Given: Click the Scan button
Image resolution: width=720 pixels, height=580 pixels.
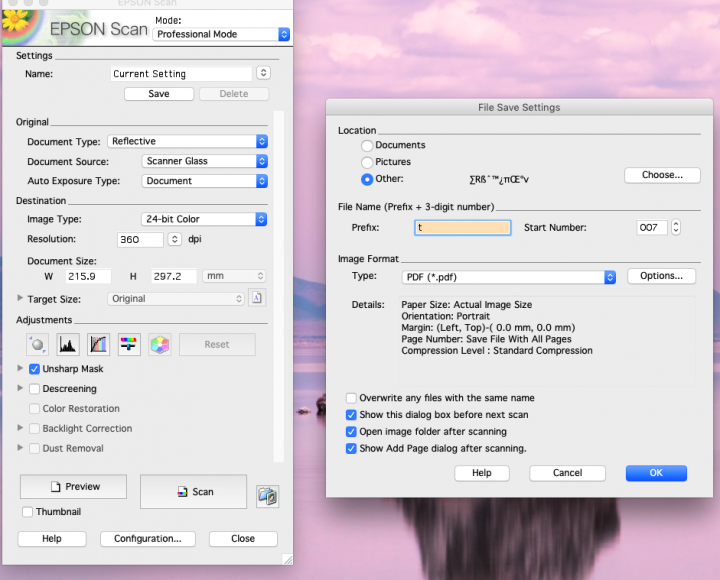Looking at the screenshot, I should [x=193, y=492].
